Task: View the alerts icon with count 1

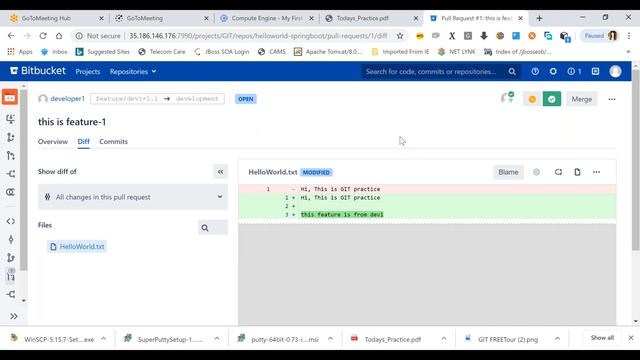Action: 574,71
